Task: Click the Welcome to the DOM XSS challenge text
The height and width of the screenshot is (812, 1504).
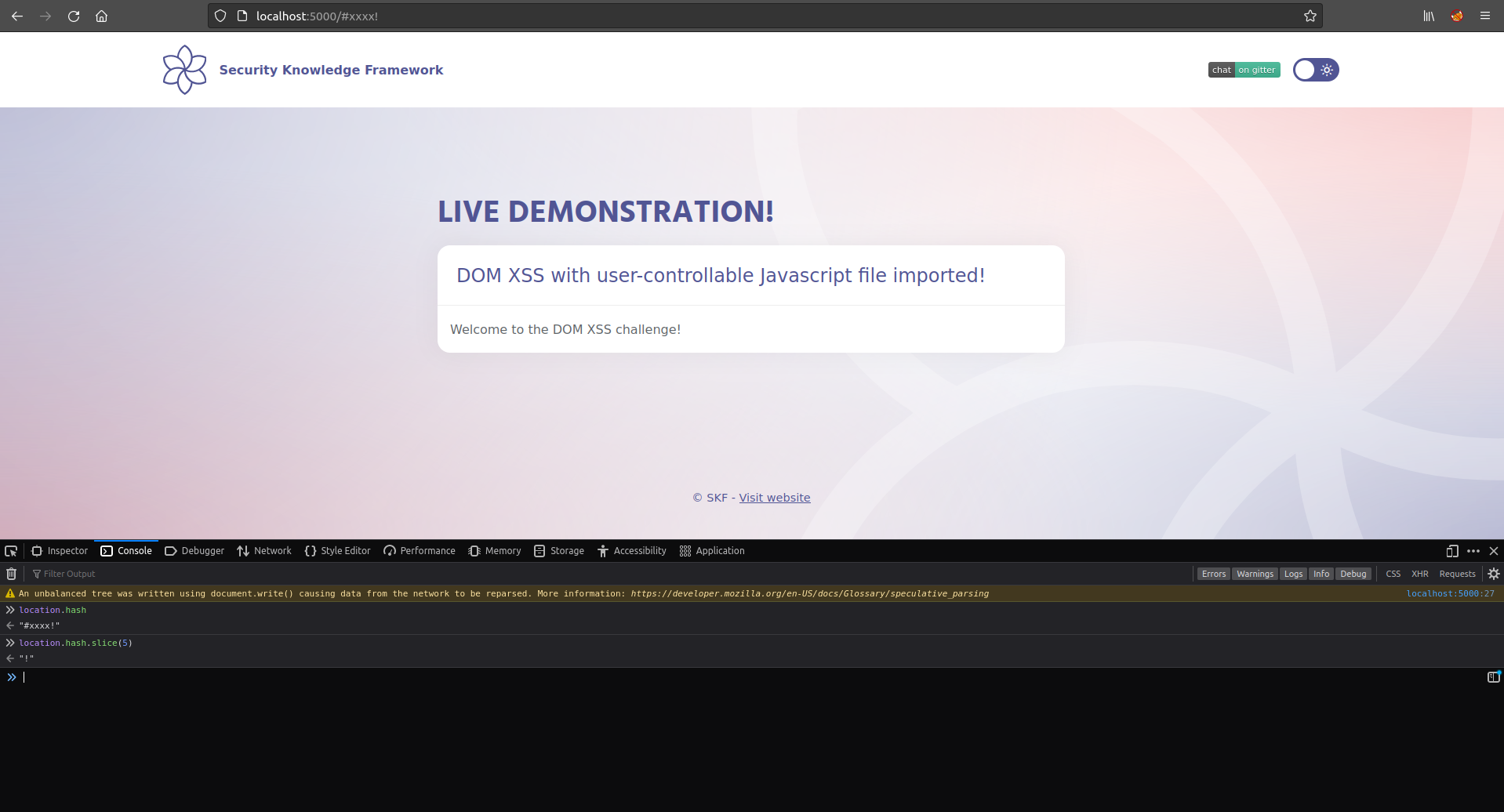Action: point(565,329)
